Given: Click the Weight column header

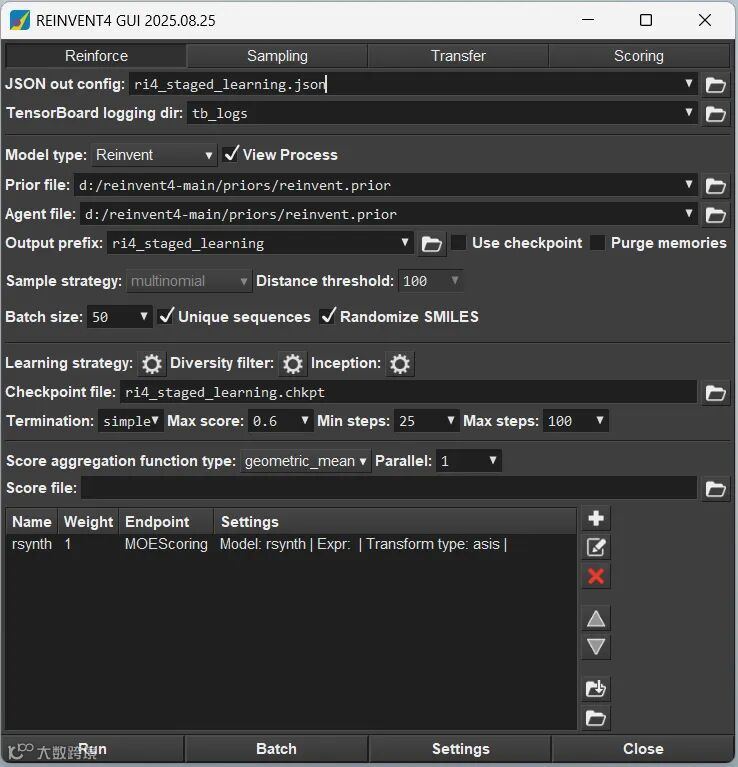Looking at the screenshot, I should coord(88,521).
